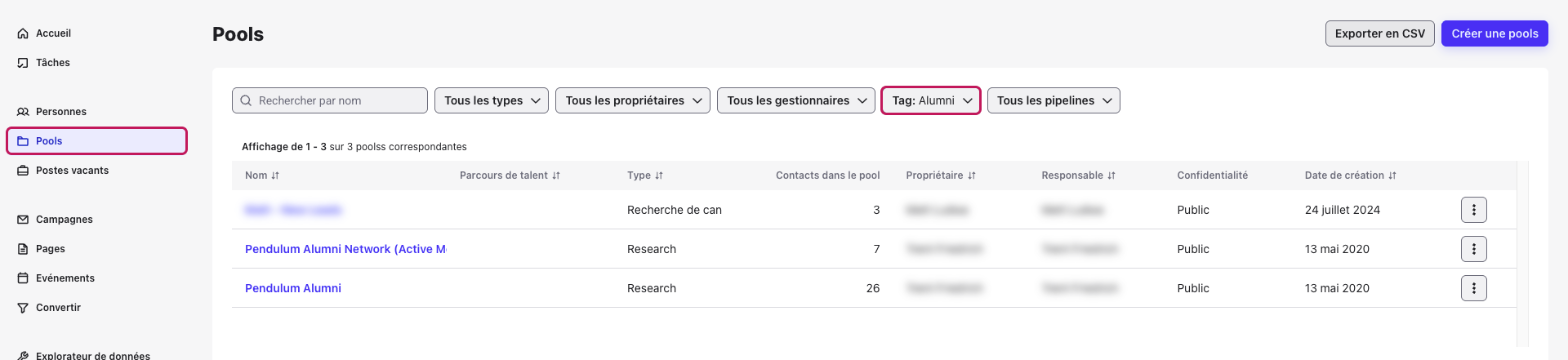
Task: Open actions menu for 24 juillet 2024 row
Action: 1474,210
